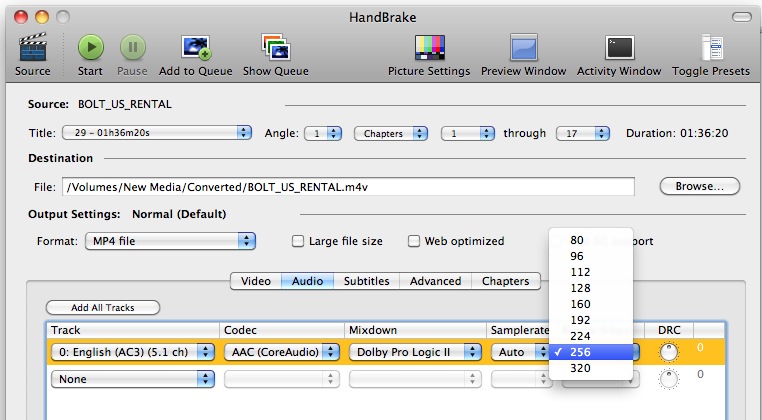Viewport: 762px width, 420px height.
Task: Toggle Presets drawer icon
Action: pos(711,48)
